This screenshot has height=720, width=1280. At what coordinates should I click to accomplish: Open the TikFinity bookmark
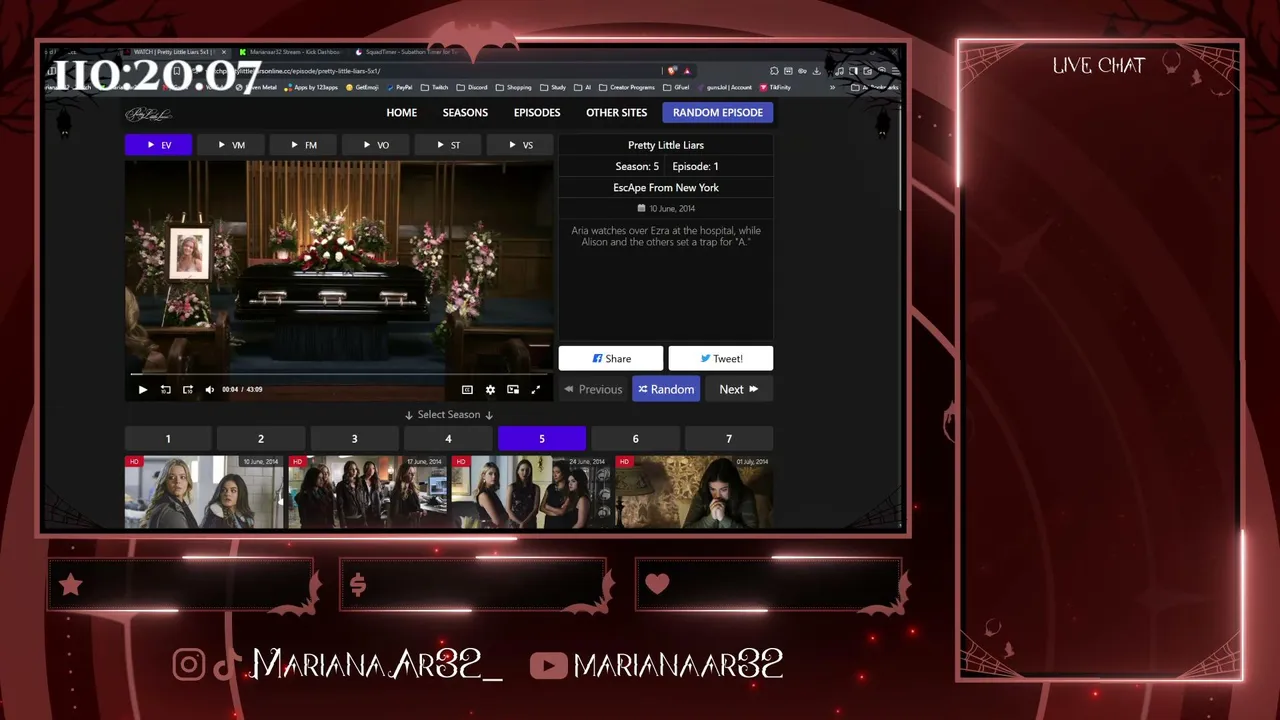[x=775, y=88]
